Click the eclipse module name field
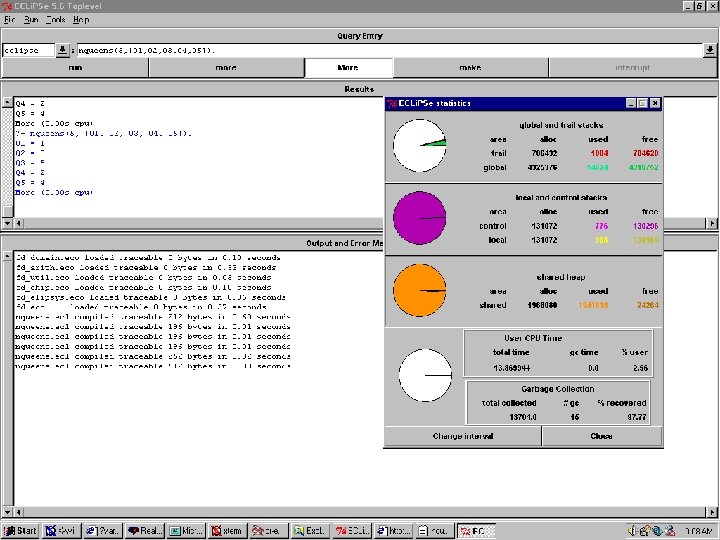The width and height of the screenshot is (720, 540). [x=28, y=50]
